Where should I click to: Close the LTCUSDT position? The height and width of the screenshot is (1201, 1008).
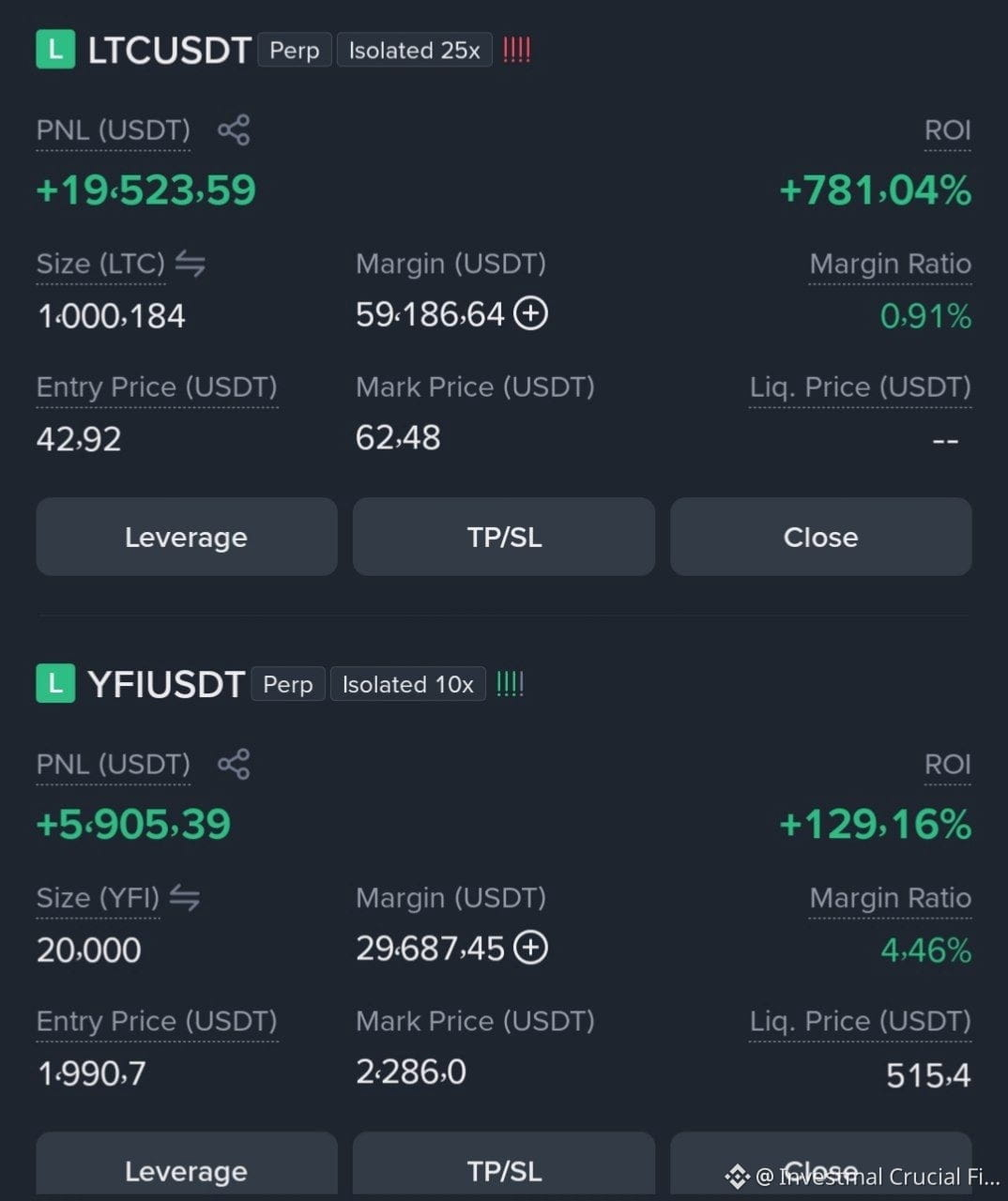coord(821,537)
